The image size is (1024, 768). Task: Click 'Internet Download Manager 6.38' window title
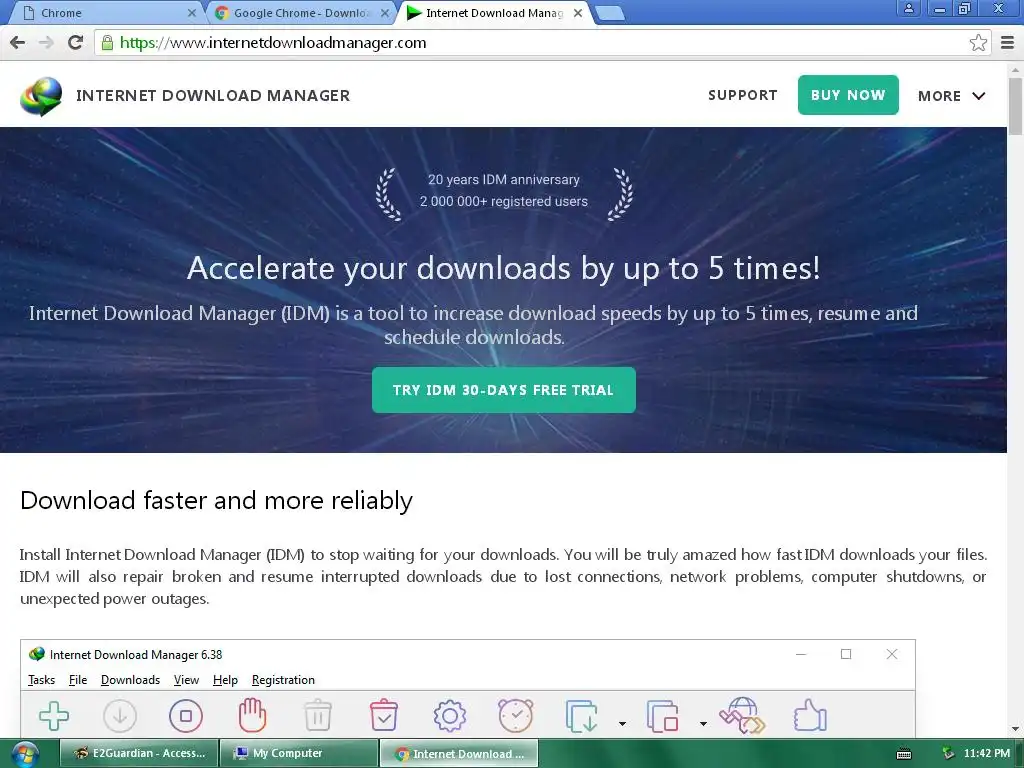coord(136,654)
